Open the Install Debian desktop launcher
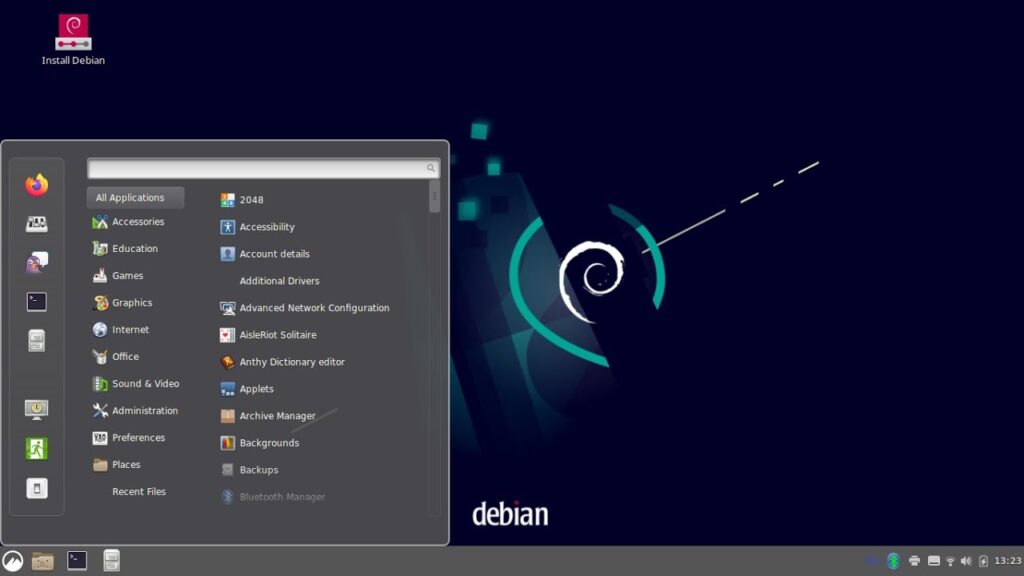The image size is (1024, 576). [73, 39]
